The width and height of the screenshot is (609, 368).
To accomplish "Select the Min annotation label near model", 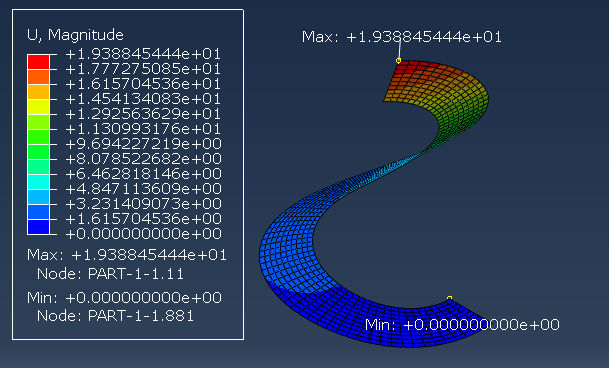I will [462, 324].
